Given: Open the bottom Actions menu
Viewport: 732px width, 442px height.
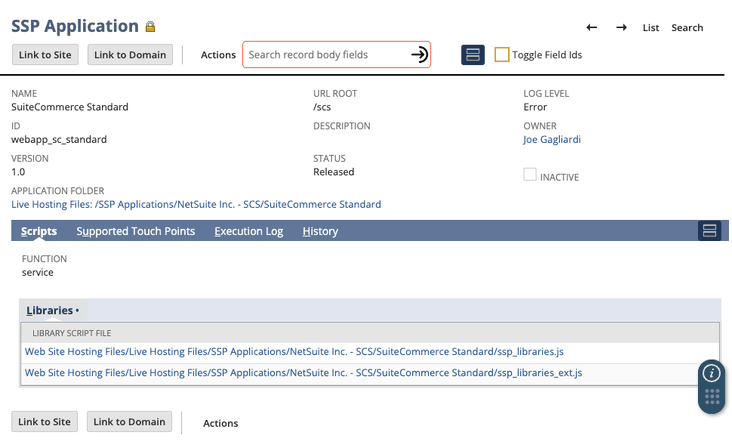Looking at the screenshot, I should point(220,423).
